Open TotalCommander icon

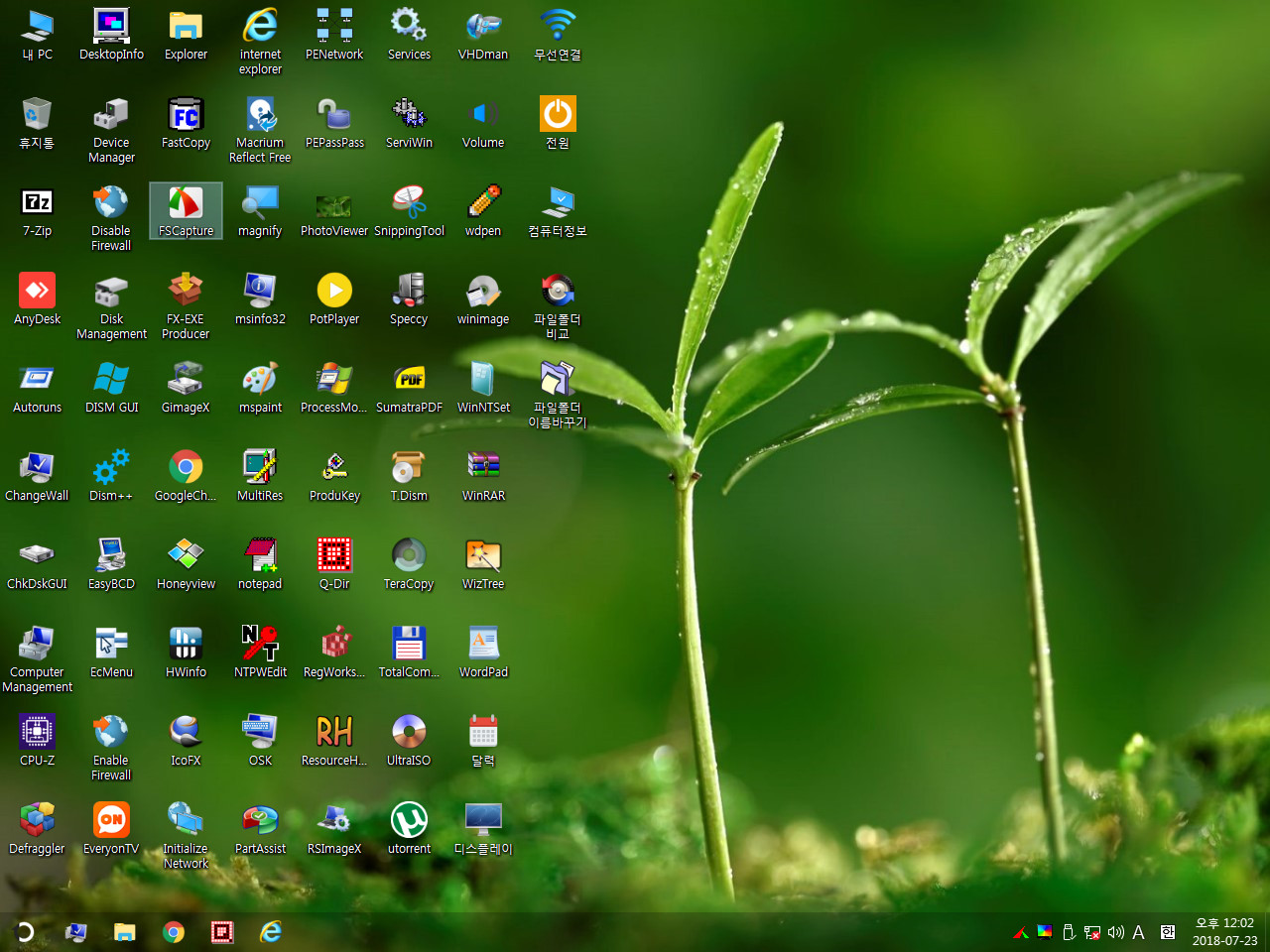409,653
